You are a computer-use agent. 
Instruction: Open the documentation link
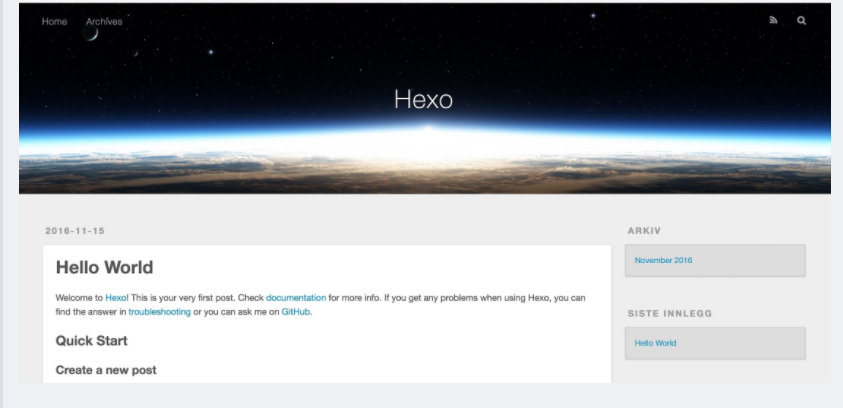(x=296, y=298)
